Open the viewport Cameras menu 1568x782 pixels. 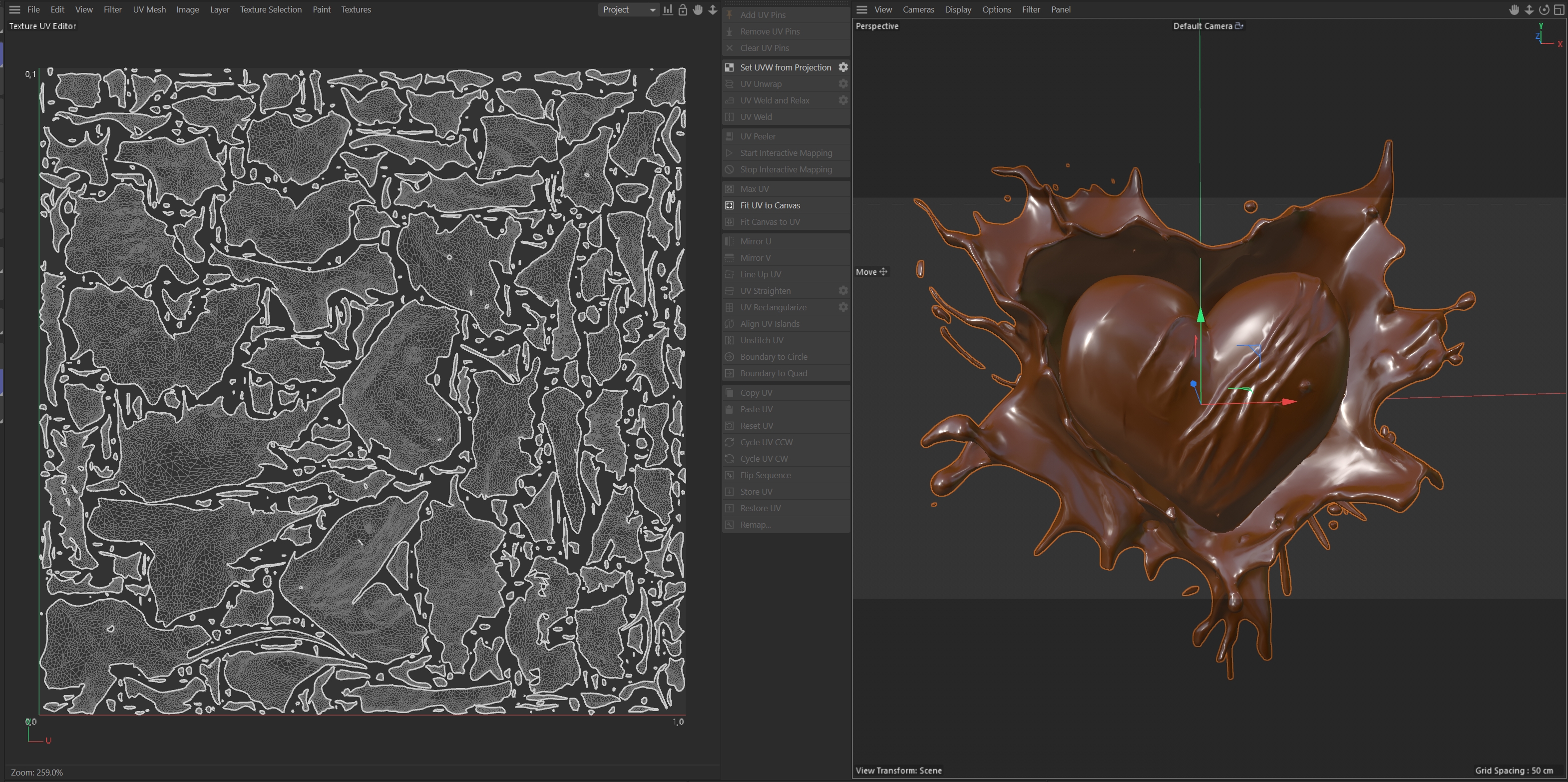[918, 10]
